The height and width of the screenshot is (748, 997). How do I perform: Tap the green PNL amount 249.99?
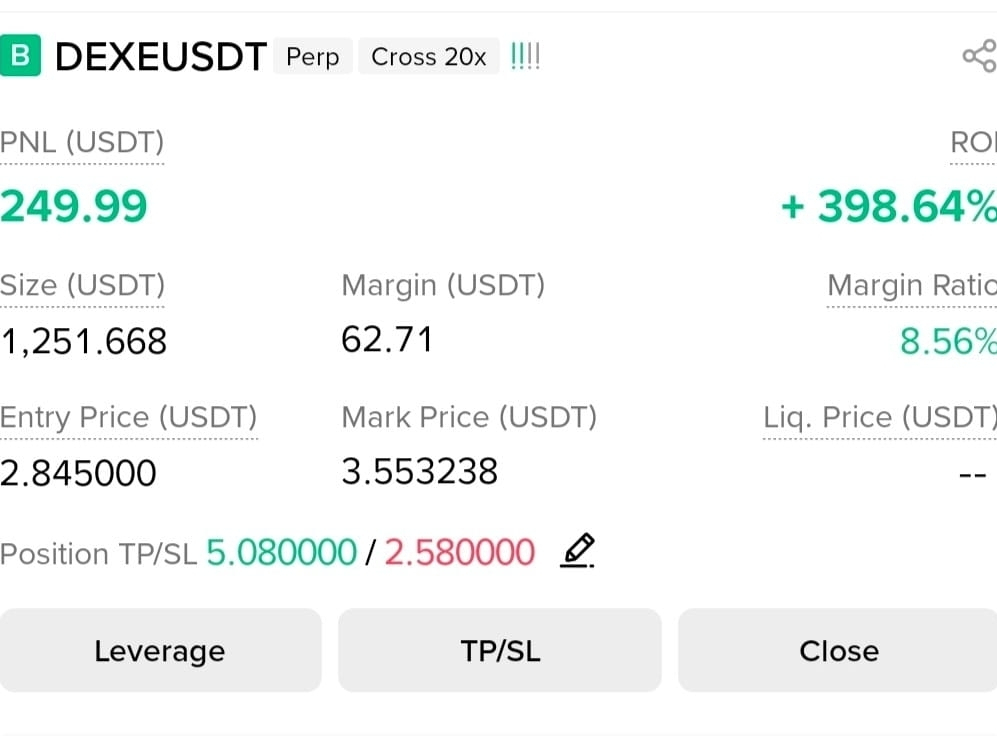pyautogui.click(x=74, y=207)
